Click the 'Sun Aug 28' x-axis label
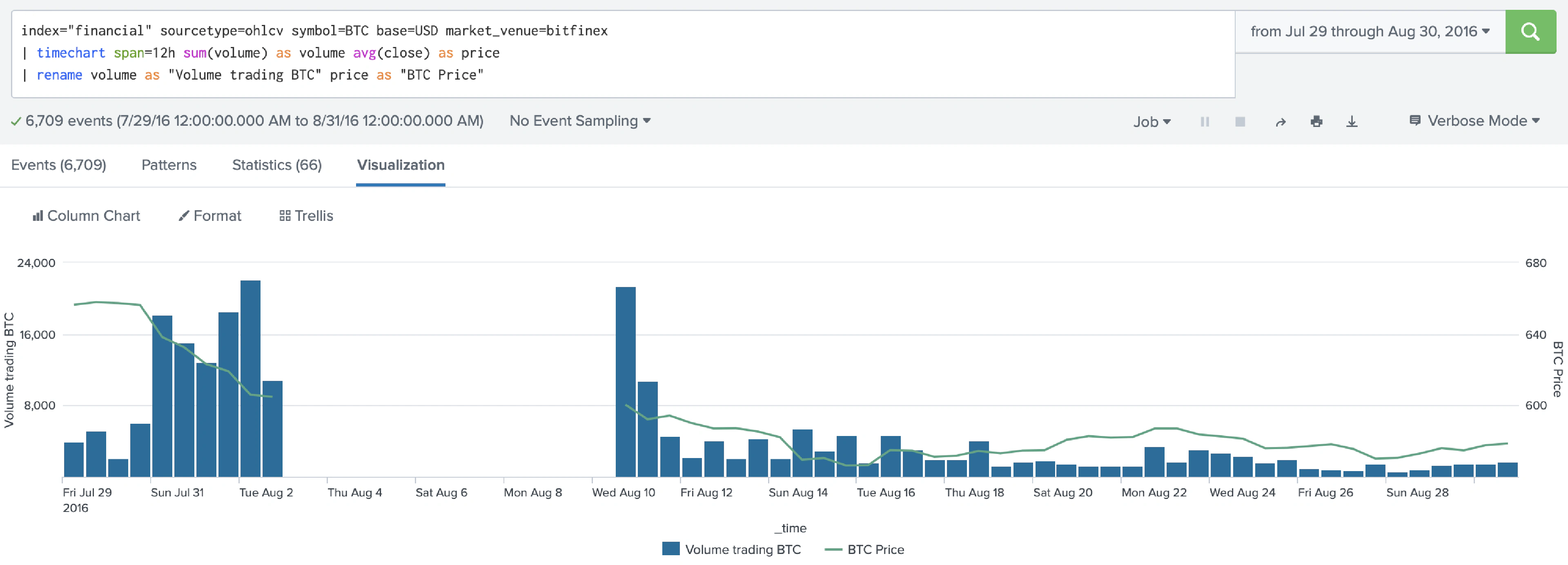The width and height of the screenshot is (1568, 565). tap(1417, 493)
